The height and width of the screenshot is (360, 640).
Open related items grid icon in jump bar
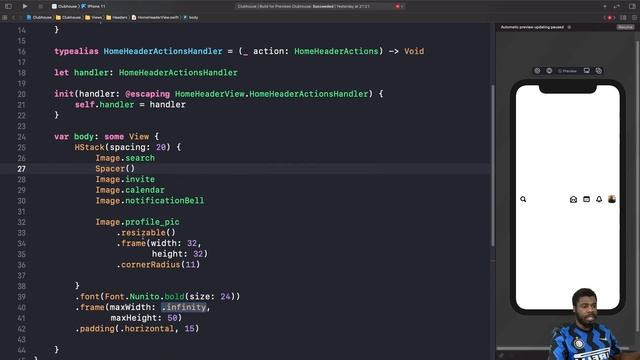pyautogui.click(x=5, y=18)
